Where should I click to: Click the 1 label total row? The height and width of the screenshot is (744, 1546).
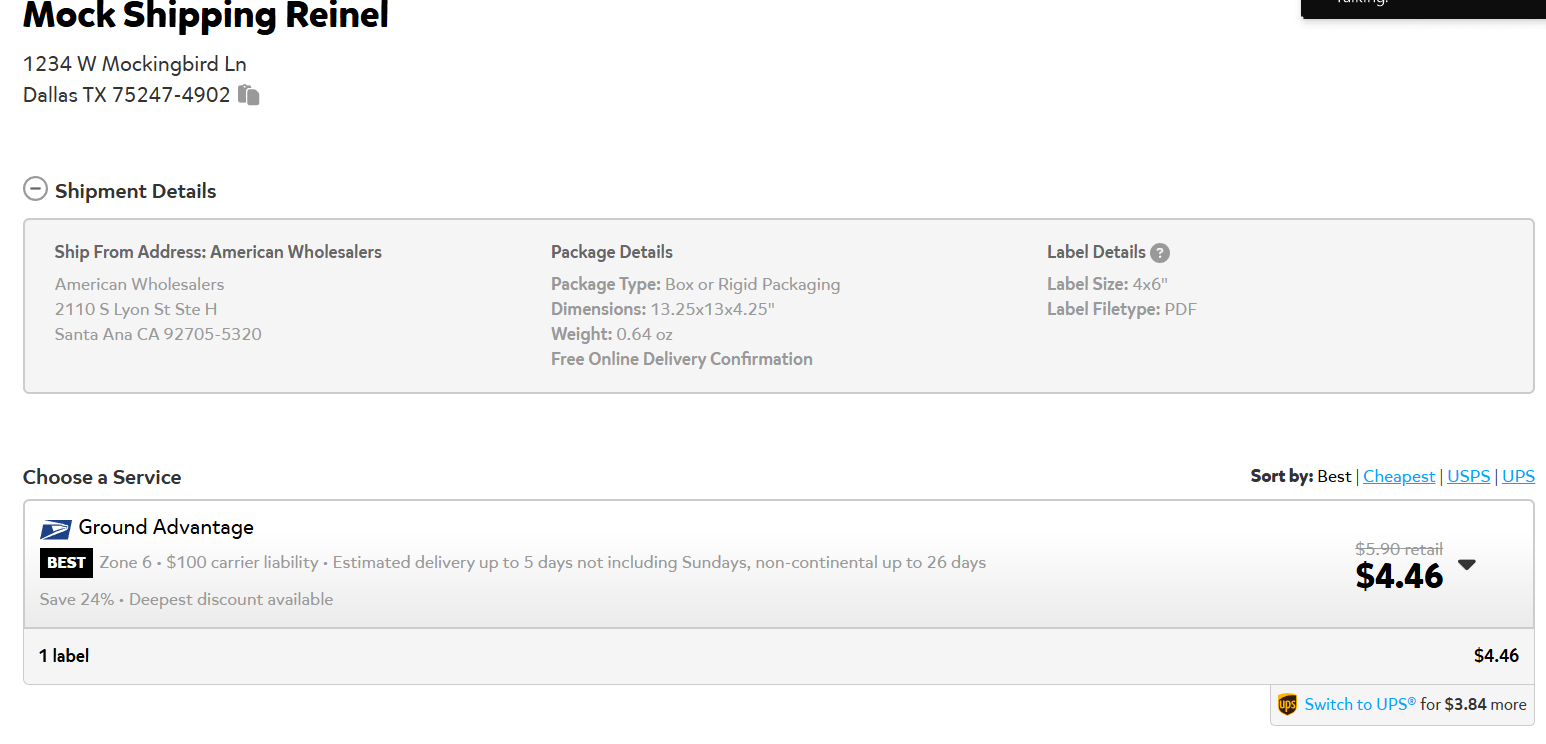(x=778, y=656)
